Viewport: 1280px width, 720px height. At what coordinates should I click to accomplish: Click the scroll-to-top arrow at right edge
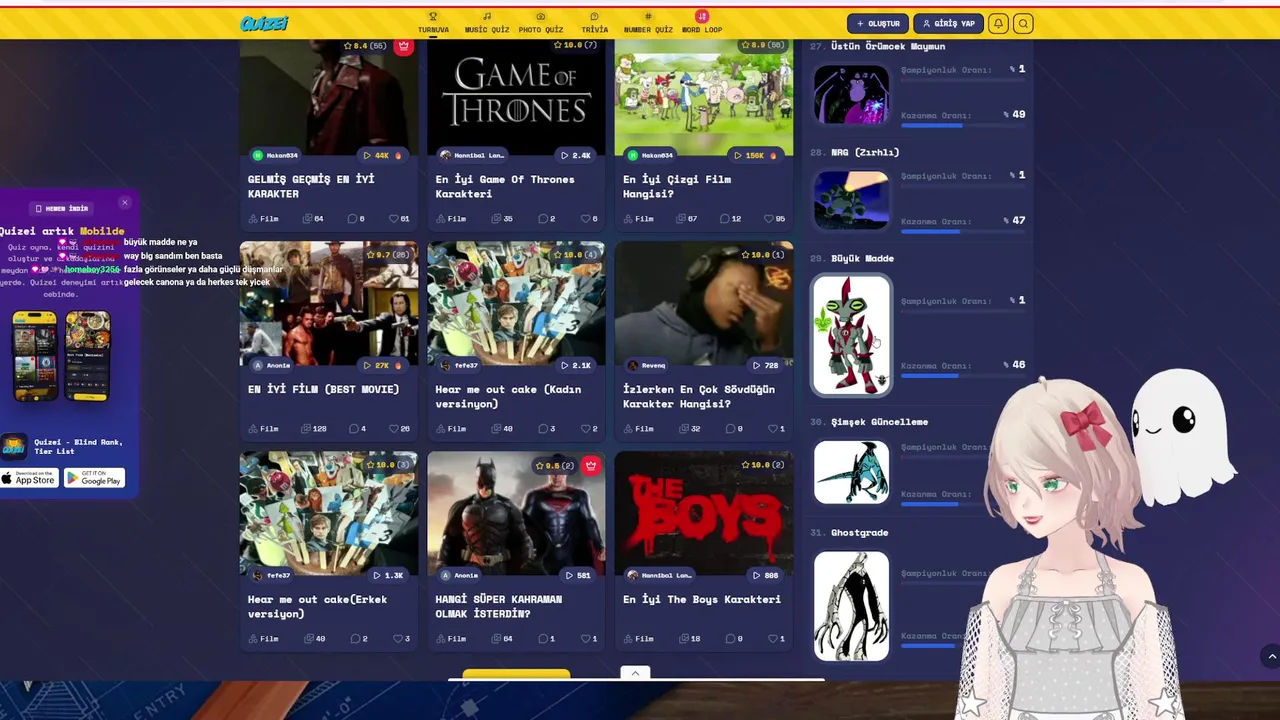click(x=1271, y=657)
